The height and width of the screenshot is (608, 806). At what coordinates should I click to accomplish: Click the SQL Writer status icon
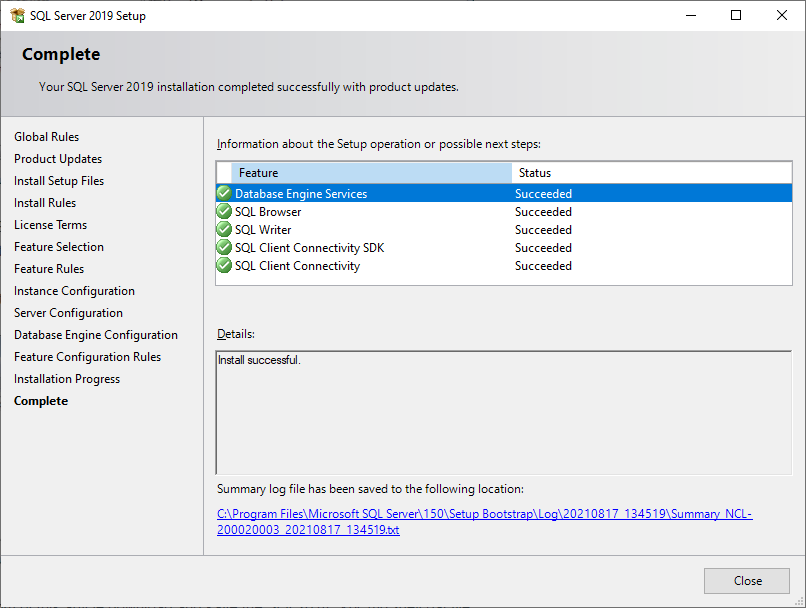point(224,229)
